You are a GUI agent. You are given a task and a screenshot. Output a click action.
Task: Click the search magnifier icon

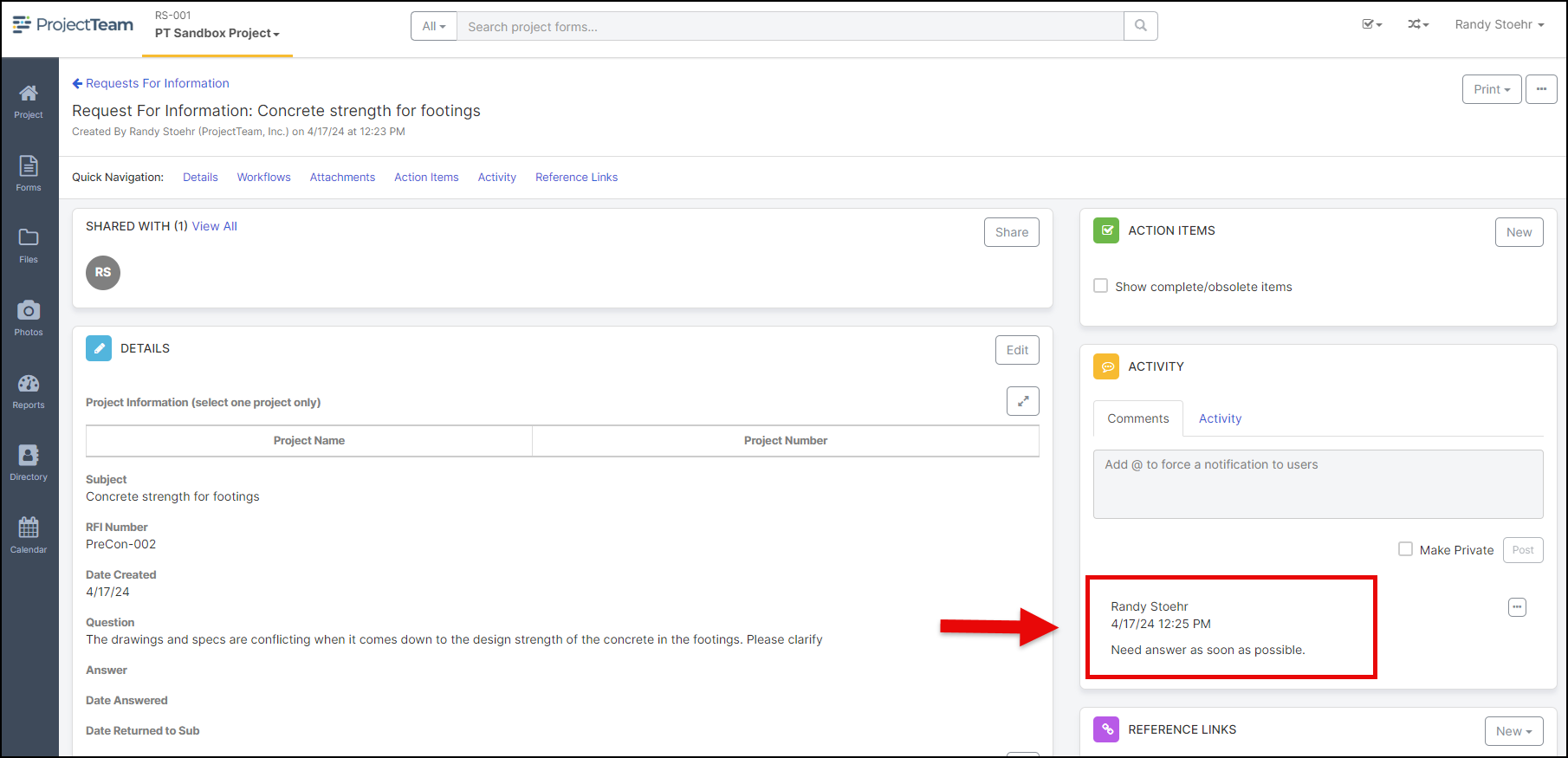click(1141, 26)
